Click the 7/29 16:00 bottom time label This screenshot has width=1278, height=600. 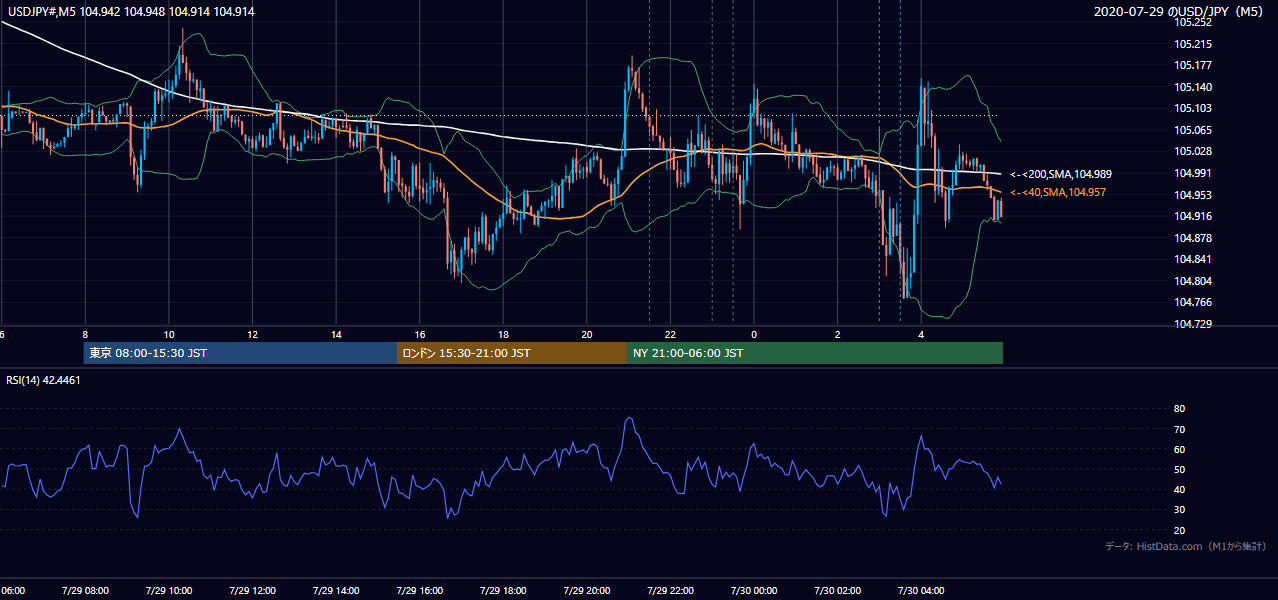pos(419,590)
